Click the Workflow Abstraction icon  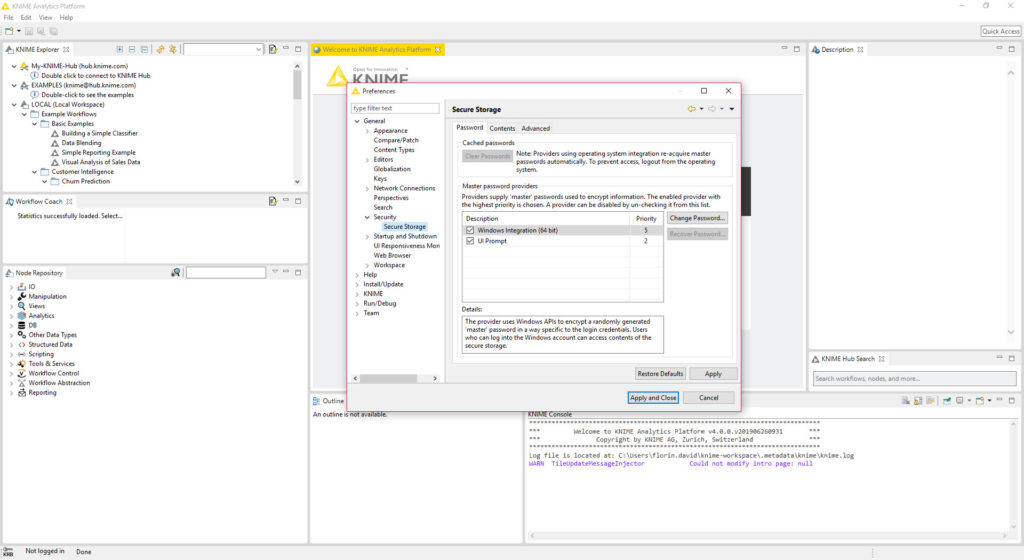[x=22, y=382]
